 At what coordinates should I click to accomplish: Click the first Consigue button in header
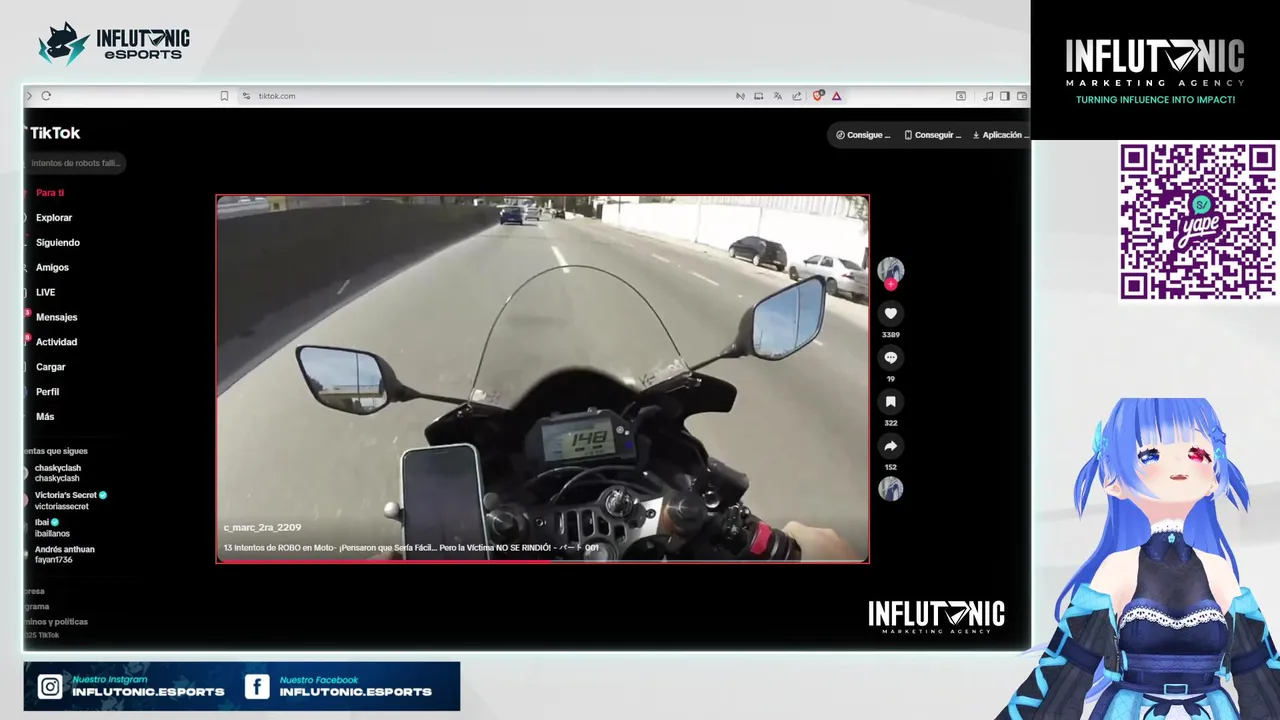coord(863,135)
